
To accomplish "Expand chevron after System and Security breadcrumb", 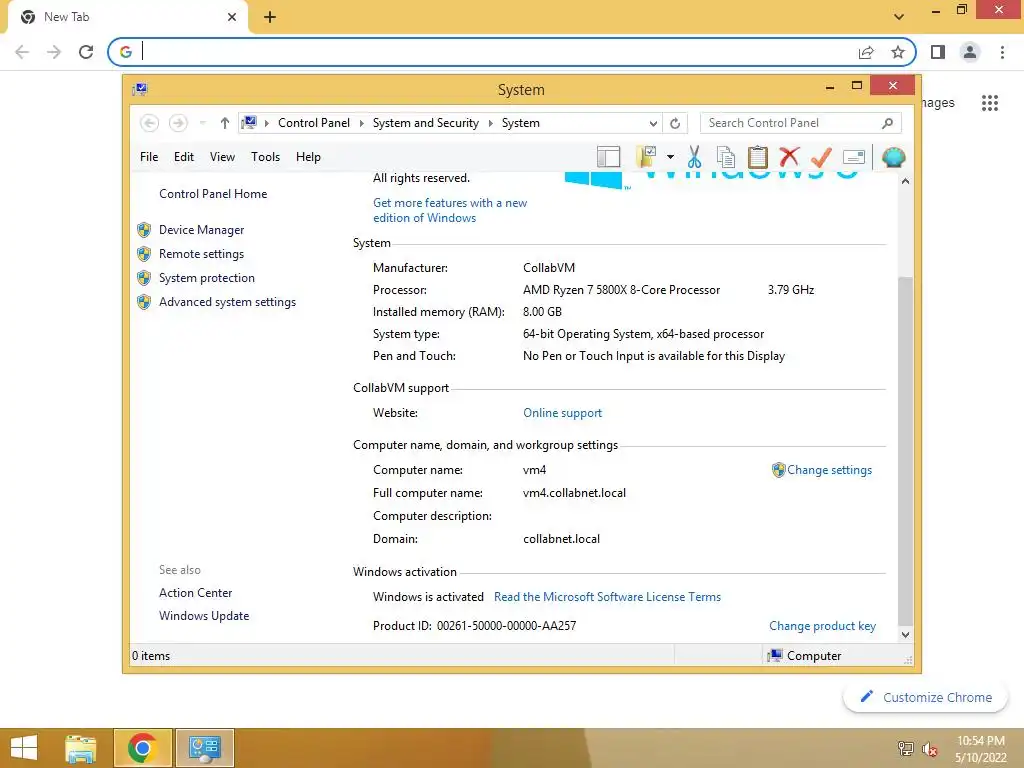I will 490,123.
